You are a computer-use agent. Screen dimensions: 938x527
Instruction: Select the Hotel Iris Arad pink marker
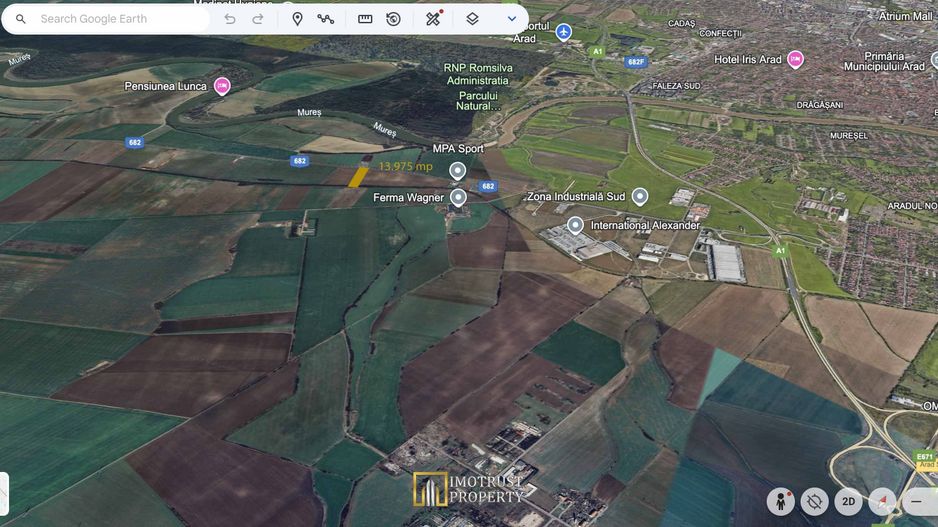tap(795, 59)
